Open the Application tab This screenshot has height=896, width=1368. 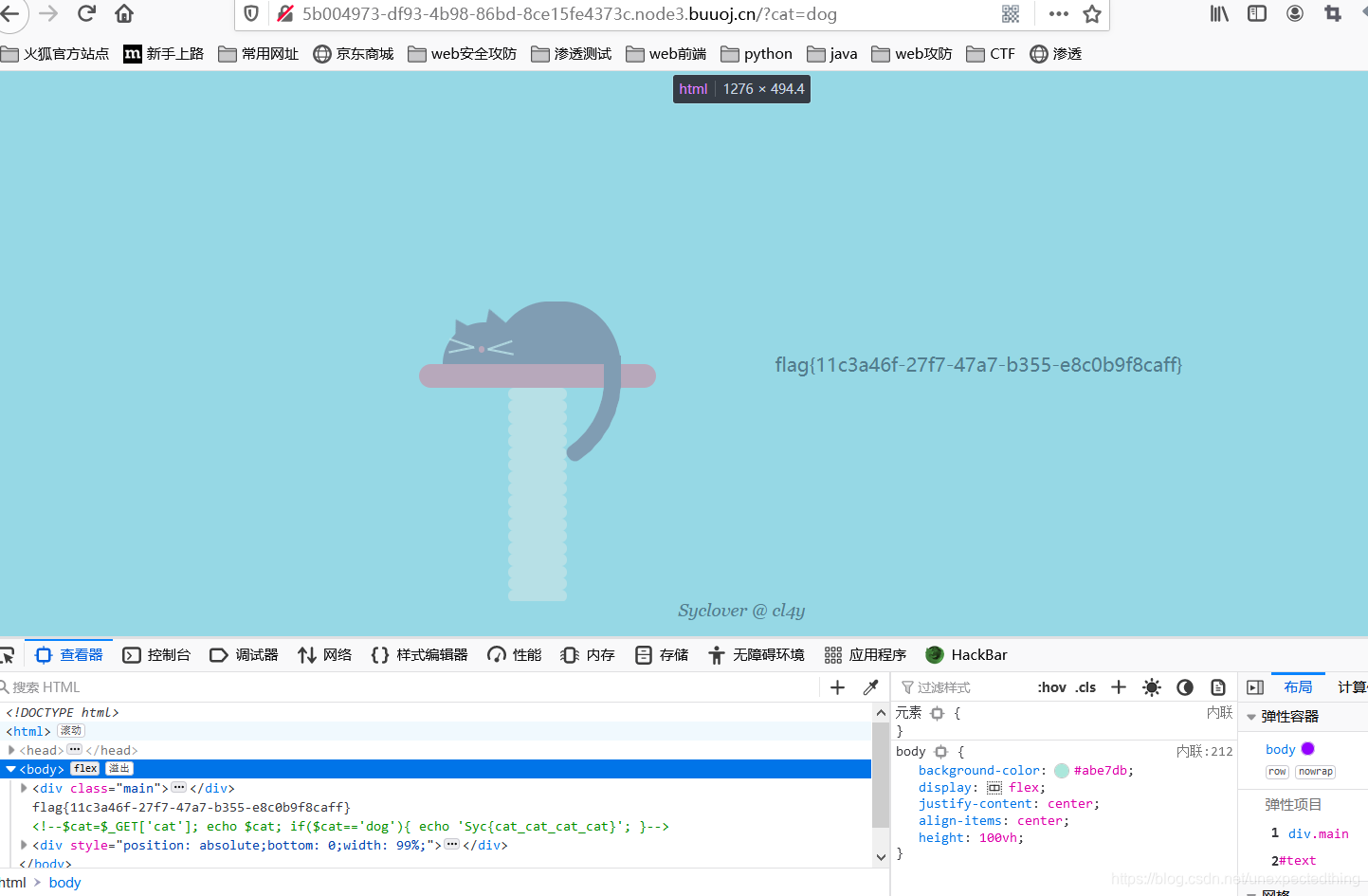point(866,655)
